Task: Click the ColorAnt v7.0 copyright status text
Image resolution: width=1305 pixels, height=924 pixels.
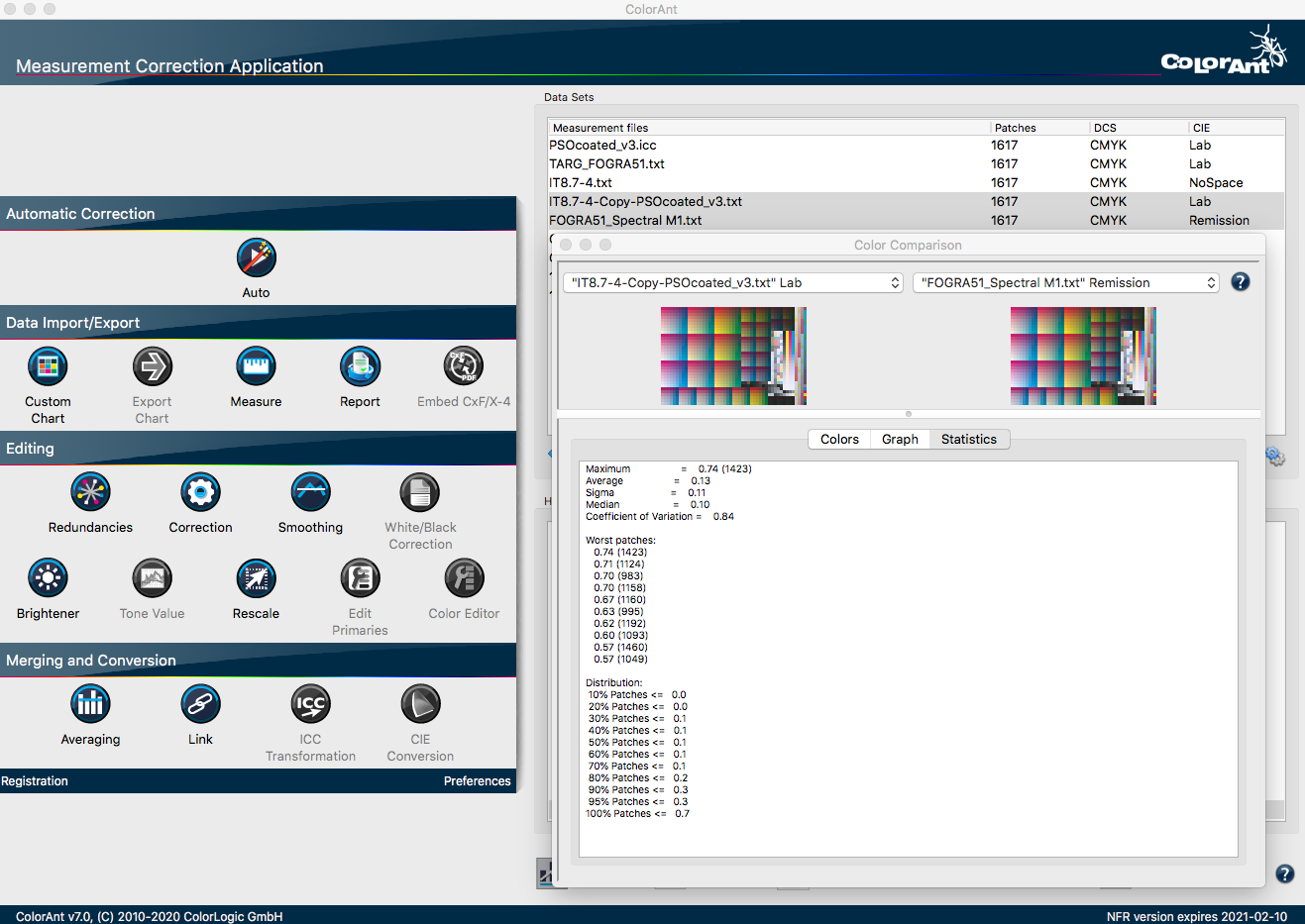Action: (x=150, y=917)
